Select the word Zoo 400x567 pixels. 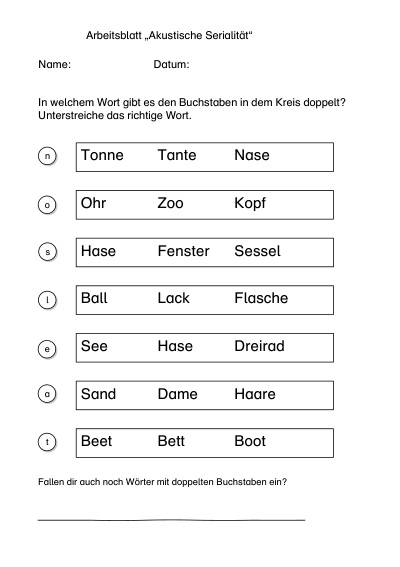[171, 203]
